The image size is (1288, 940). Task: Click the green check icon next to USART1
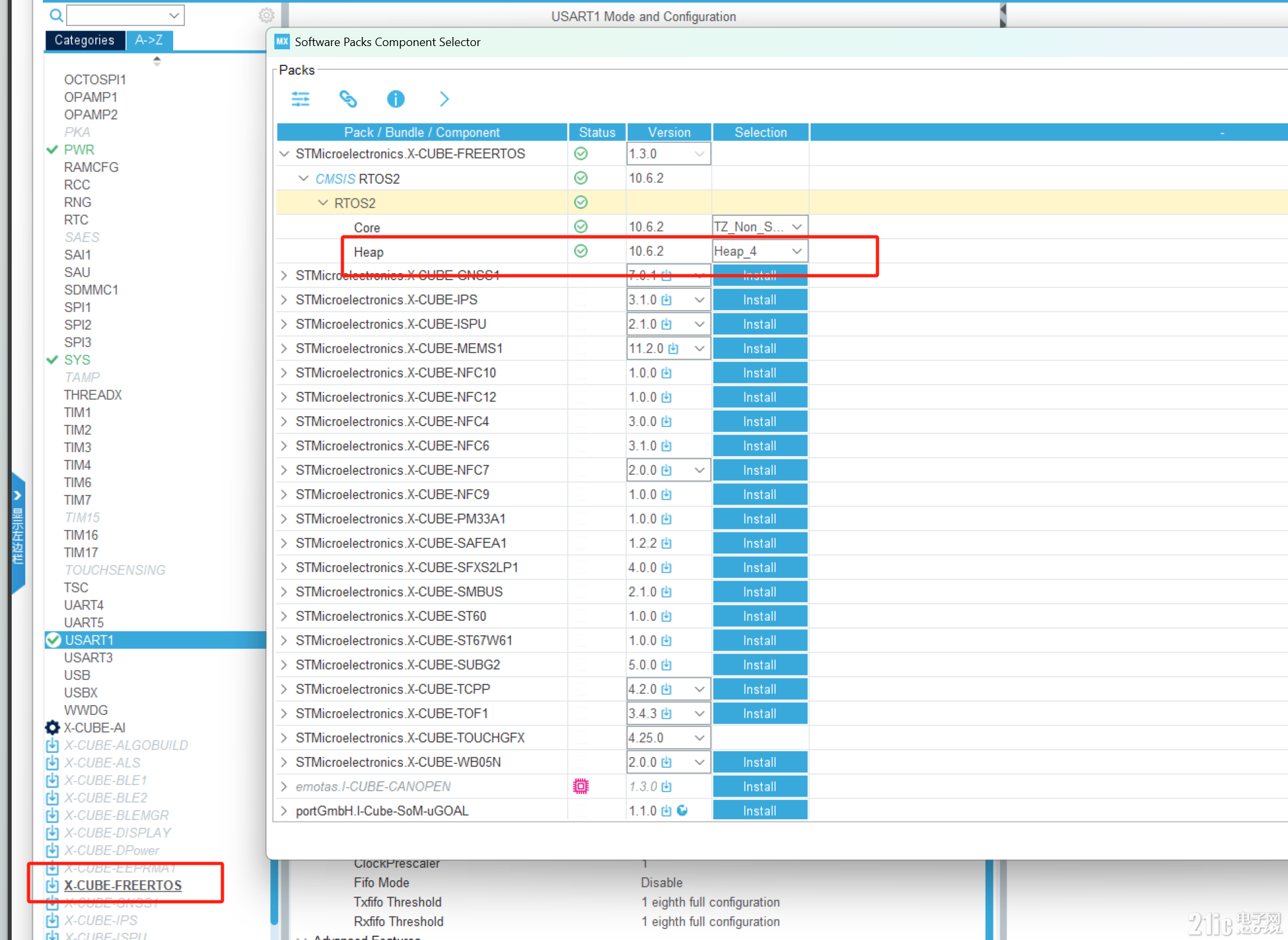click(53, 640)
